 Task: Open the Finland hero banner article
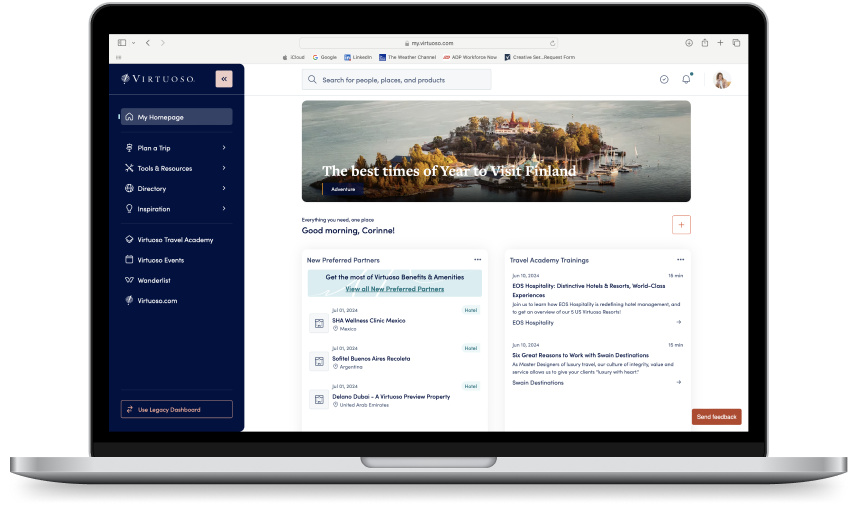(x=496, y=151)
